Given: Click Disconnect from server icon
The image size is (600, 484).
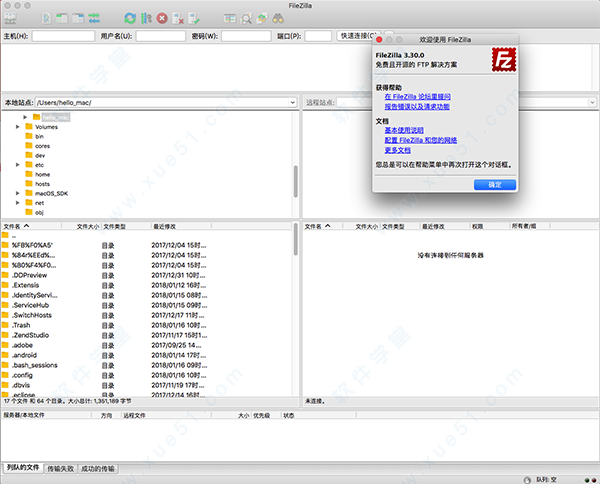Looking at the screenshot, I should [x=178, y=18].
